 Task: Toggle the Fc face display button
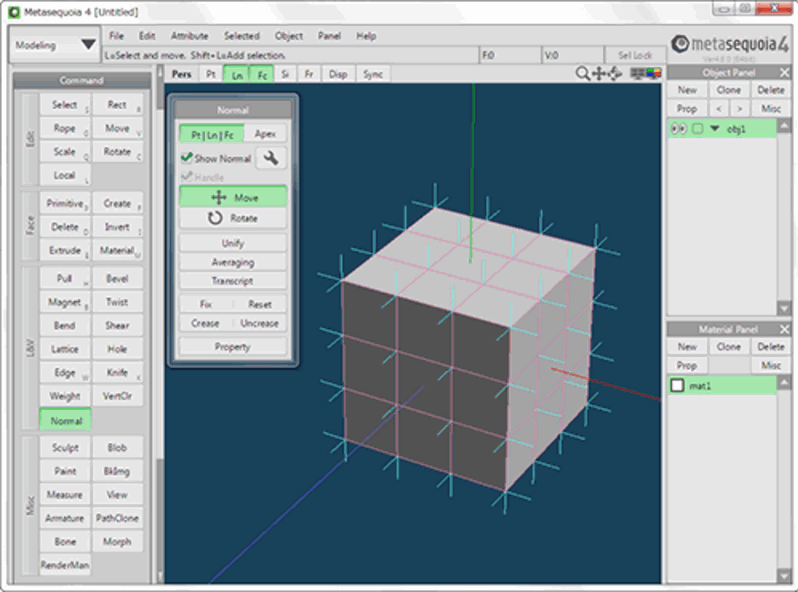(261, 74)
